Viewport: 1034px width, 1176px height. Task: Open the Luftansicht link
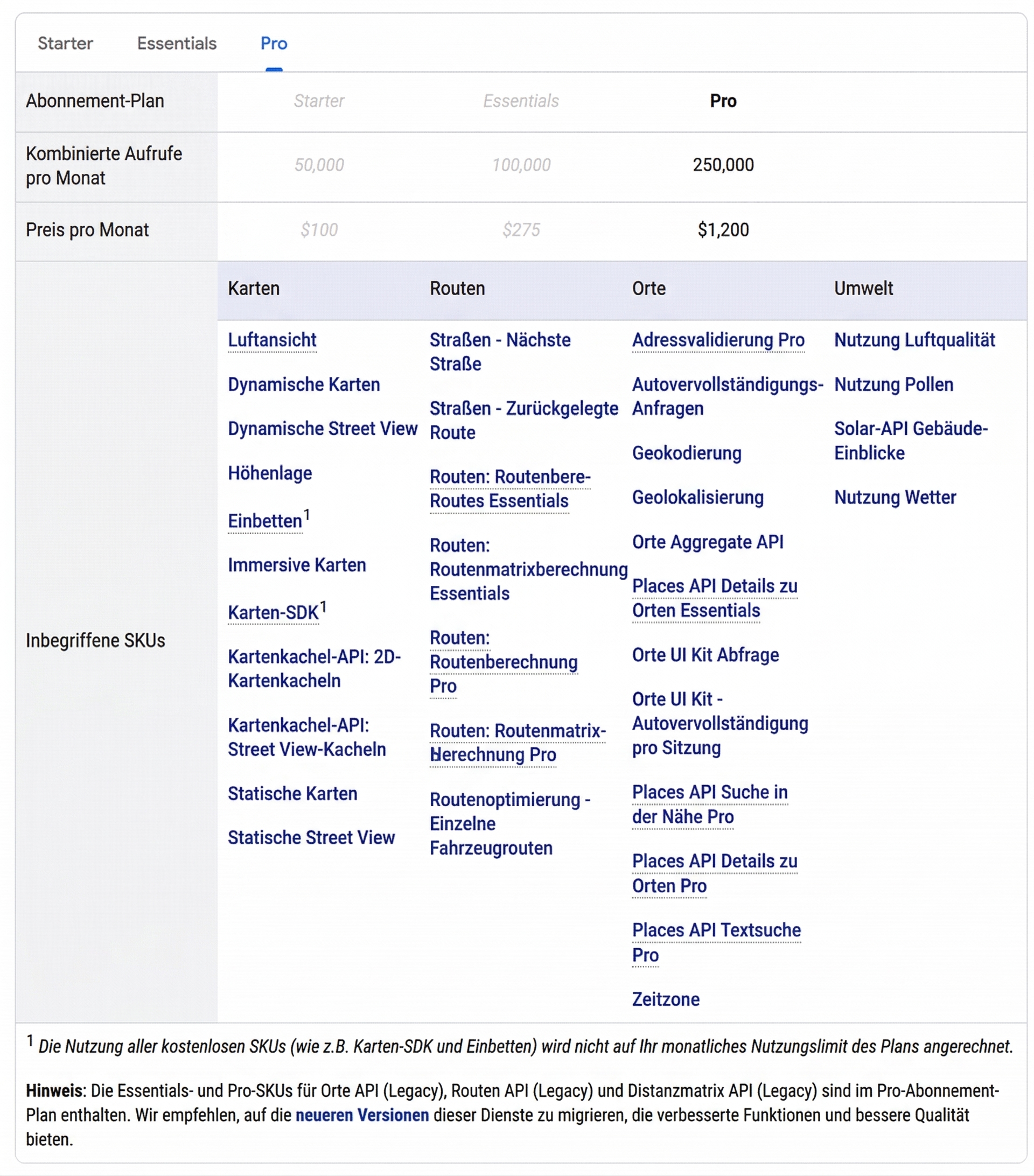pyautogui.click(x=272, y=340)
